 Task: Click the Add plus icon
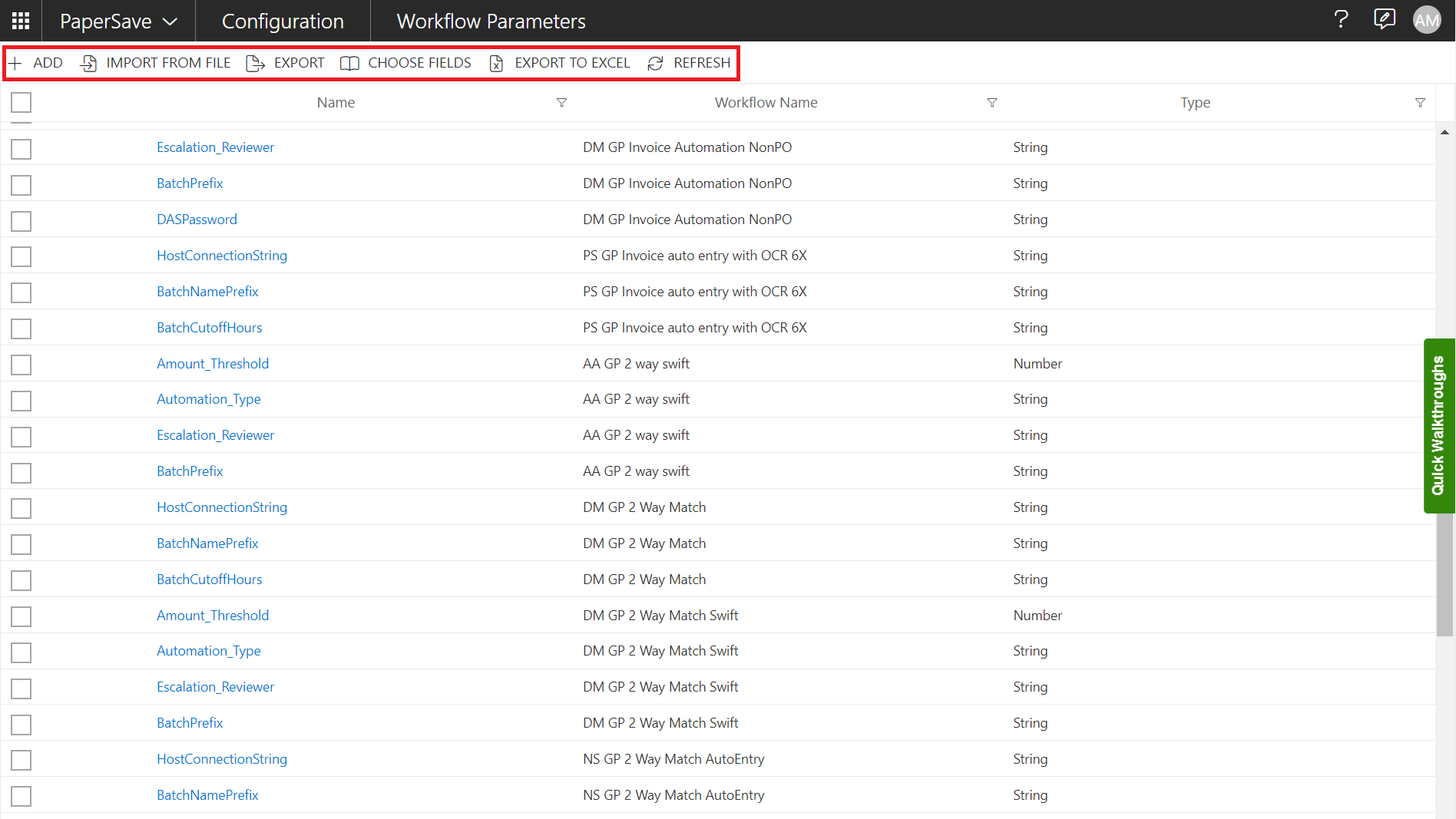15,63
